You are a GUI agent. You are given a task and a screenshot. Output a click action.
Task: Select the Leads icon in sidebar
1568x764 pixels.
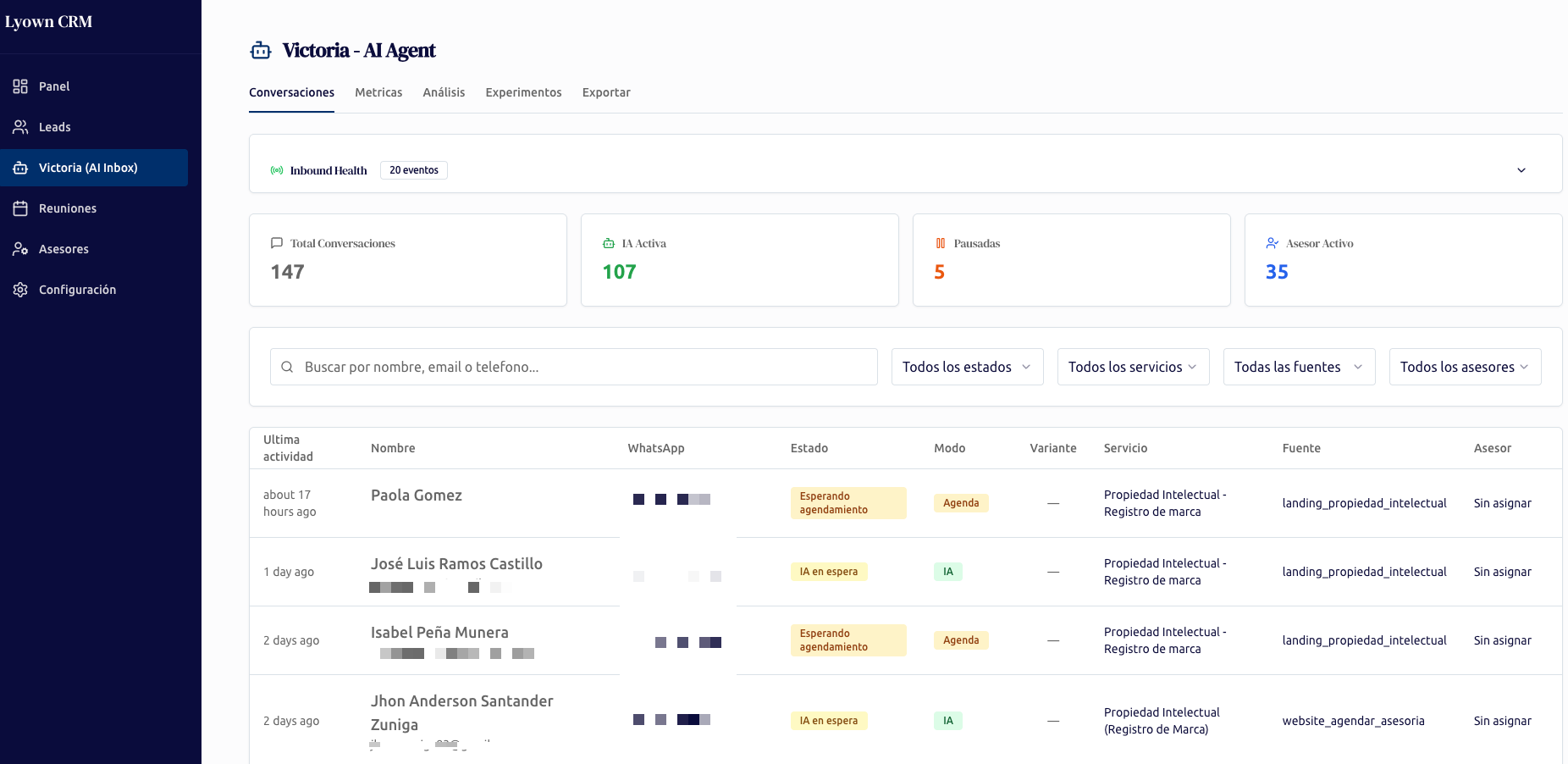pyautogui.click(x=20, y=126)
